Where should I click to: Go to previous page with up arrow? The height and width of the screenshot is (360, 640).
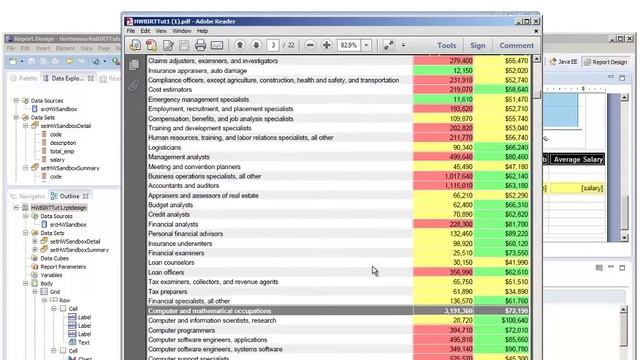(240, 45)
